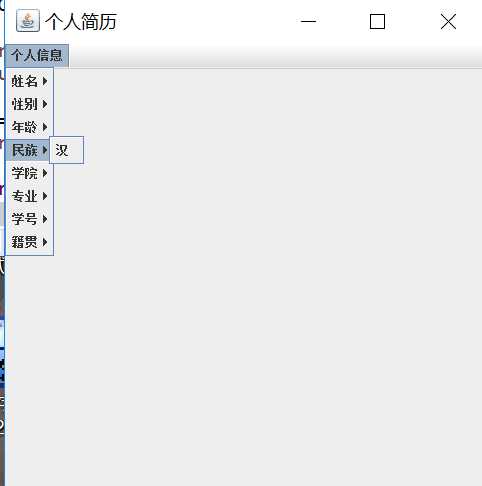Maximize the 个人简历 window
The width and height of the screenshot is (482, 486).
tap(377, 22)
